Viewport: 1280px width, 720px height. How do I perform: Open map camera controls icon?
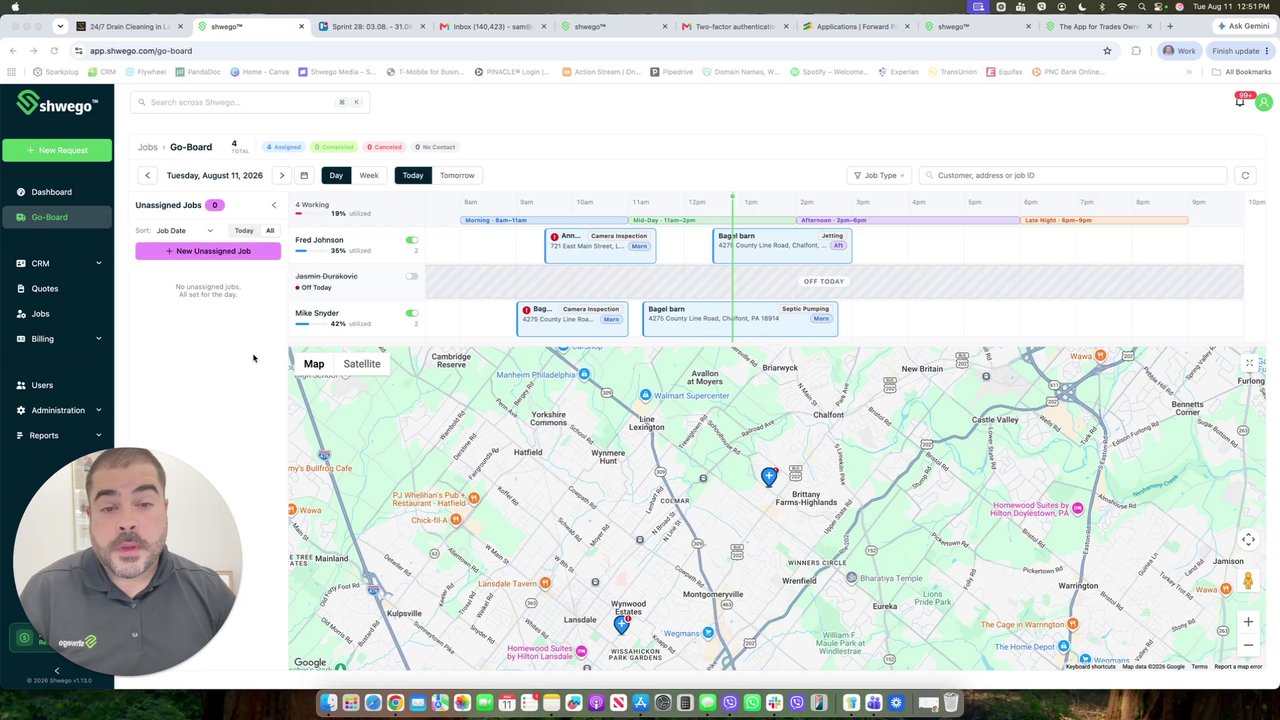(1248, 540)
